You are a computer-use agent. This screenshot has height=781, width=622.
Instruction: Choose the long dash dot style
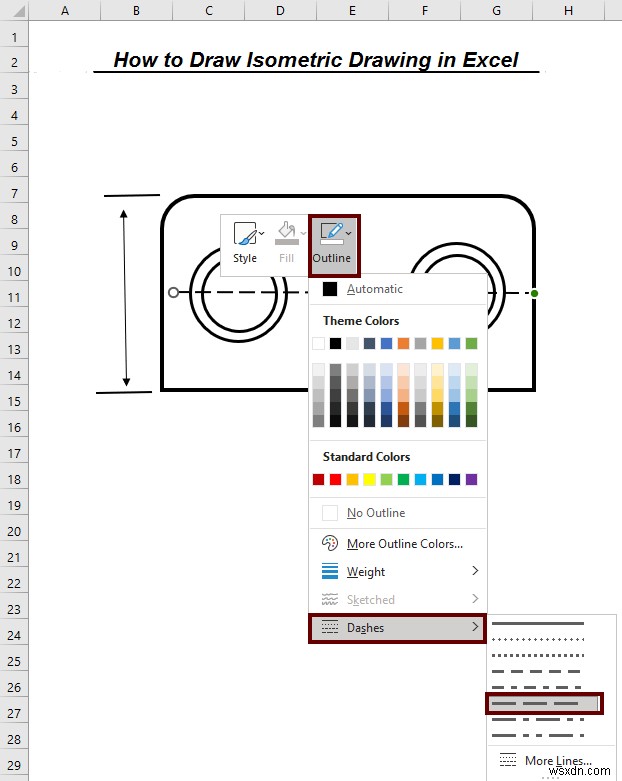pos(538,719)
